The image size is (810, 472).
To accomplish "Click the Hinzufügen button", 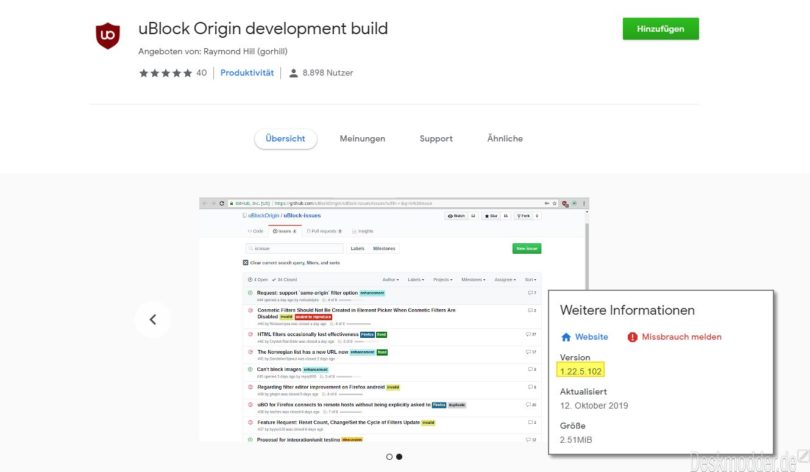I will (x=660, y=29).
